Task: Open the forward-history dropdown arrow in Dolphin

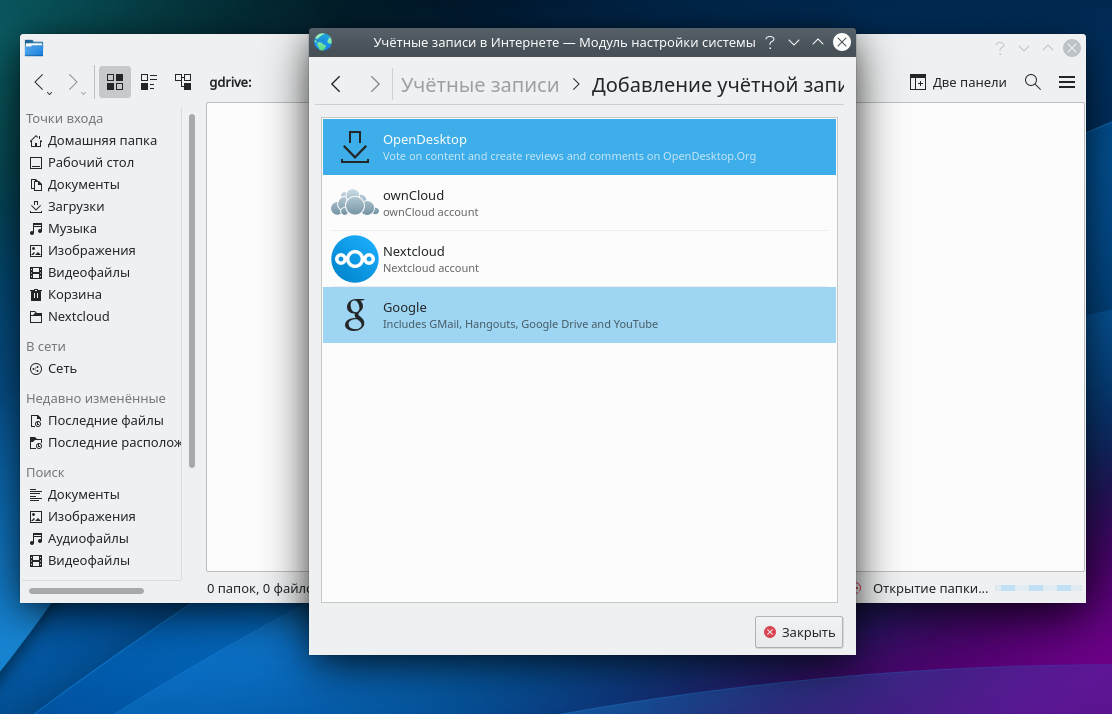Action: tap(83, 93)
